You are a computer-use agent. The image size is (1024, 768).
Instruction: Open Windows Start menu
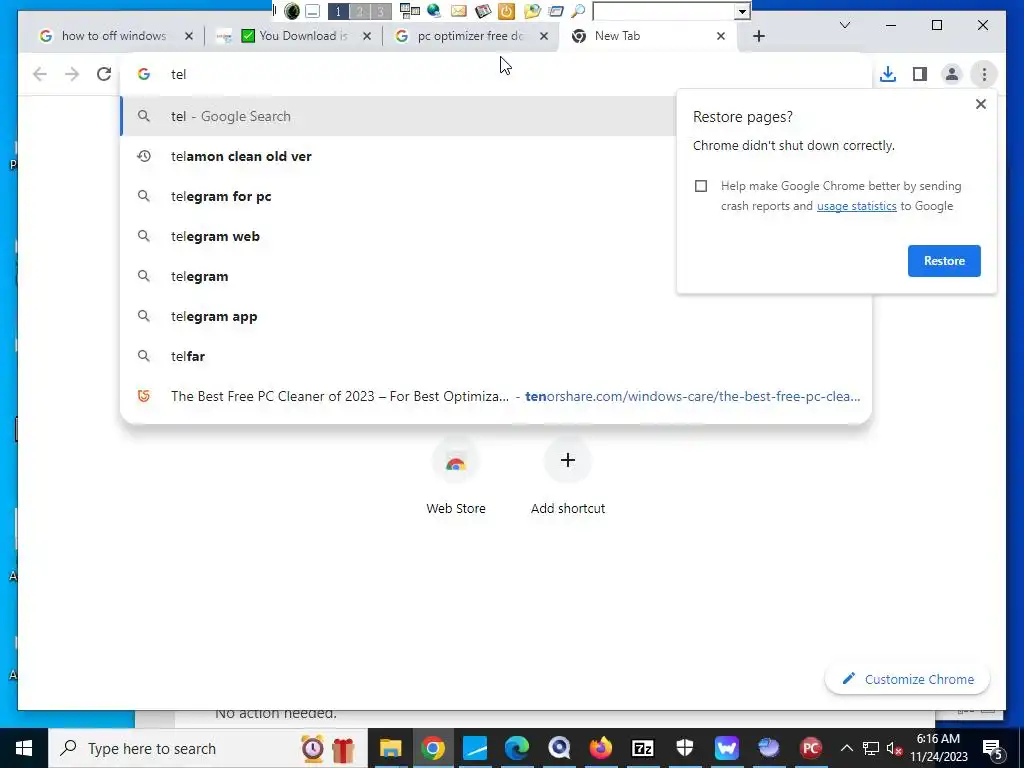(24, 748)
